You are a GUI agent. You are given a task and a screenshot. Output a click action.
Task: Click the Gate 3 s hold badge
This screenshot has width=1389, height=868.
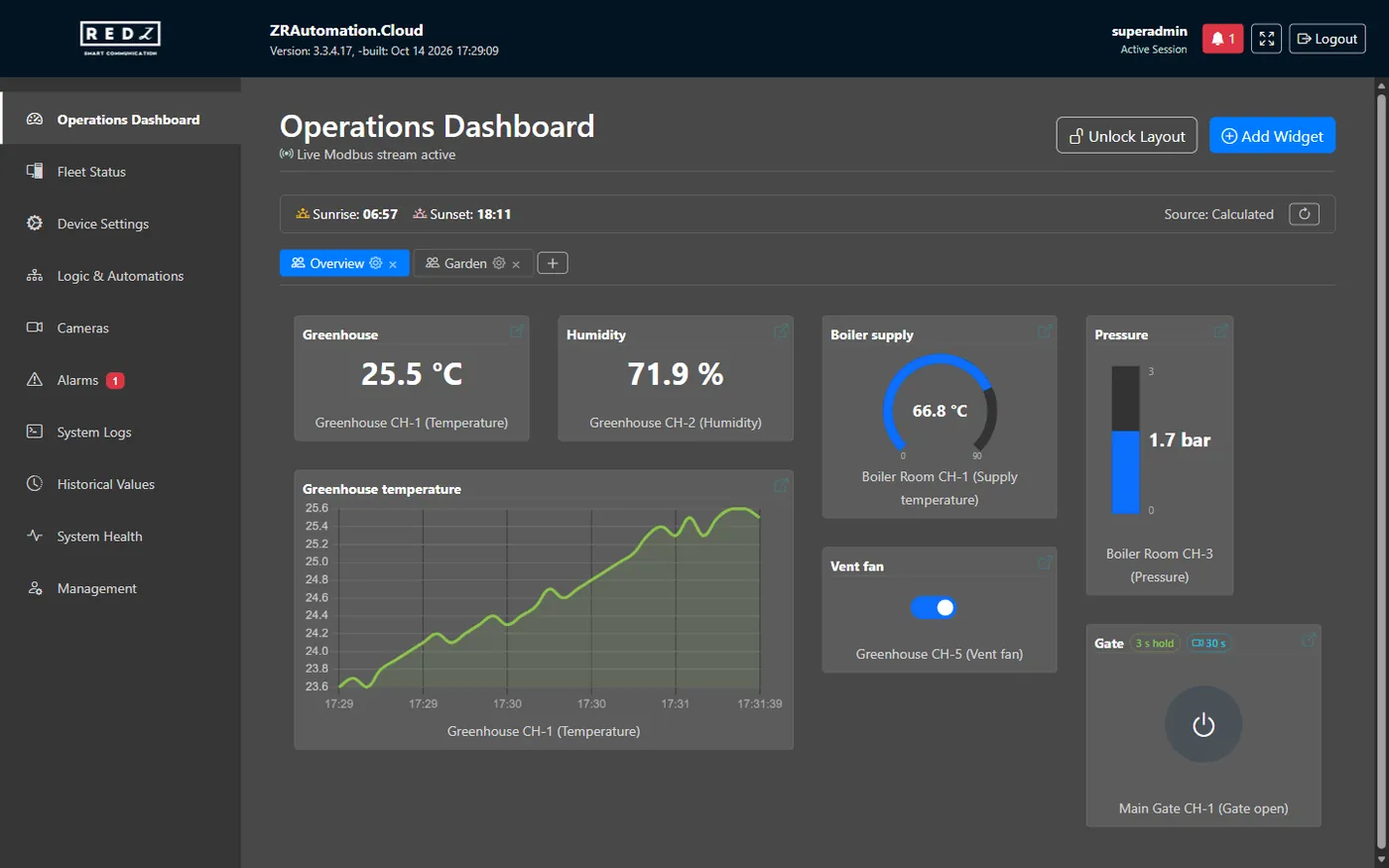click(1155, 644)
